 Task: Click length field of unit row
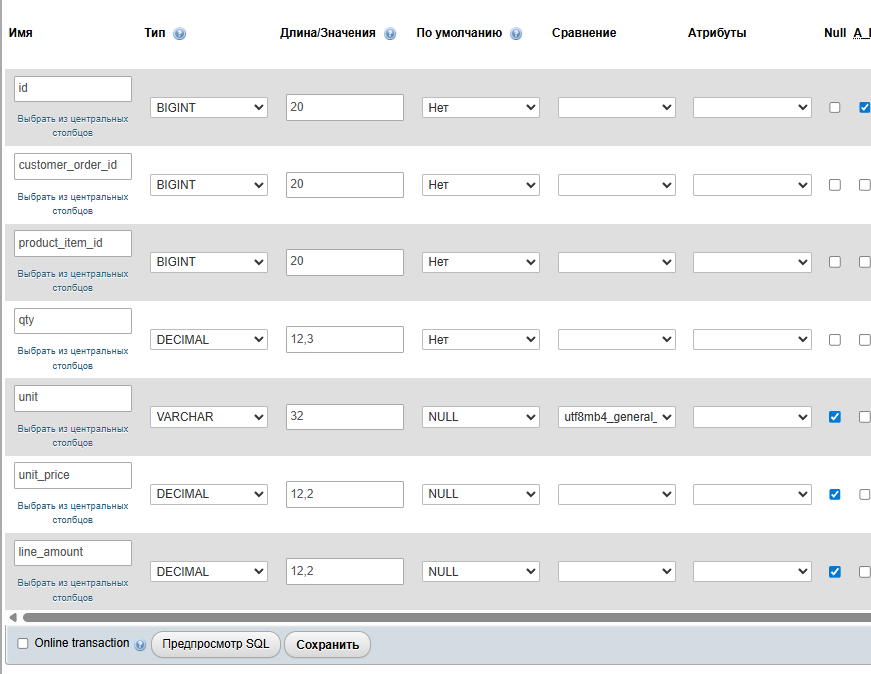(x=344, y=417)
